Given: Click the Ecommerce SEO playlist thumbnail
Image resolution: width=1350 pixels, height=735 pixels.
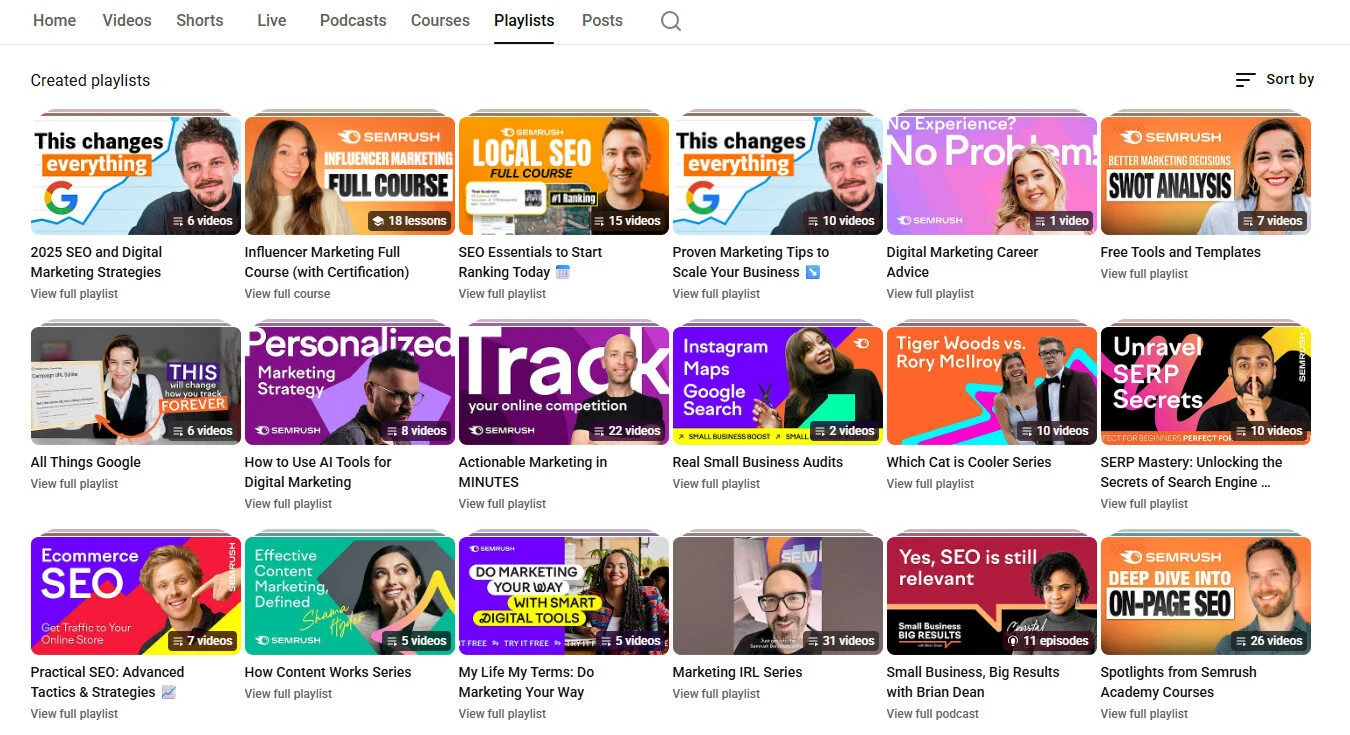Looking at the screenshot, I should 135,595.
